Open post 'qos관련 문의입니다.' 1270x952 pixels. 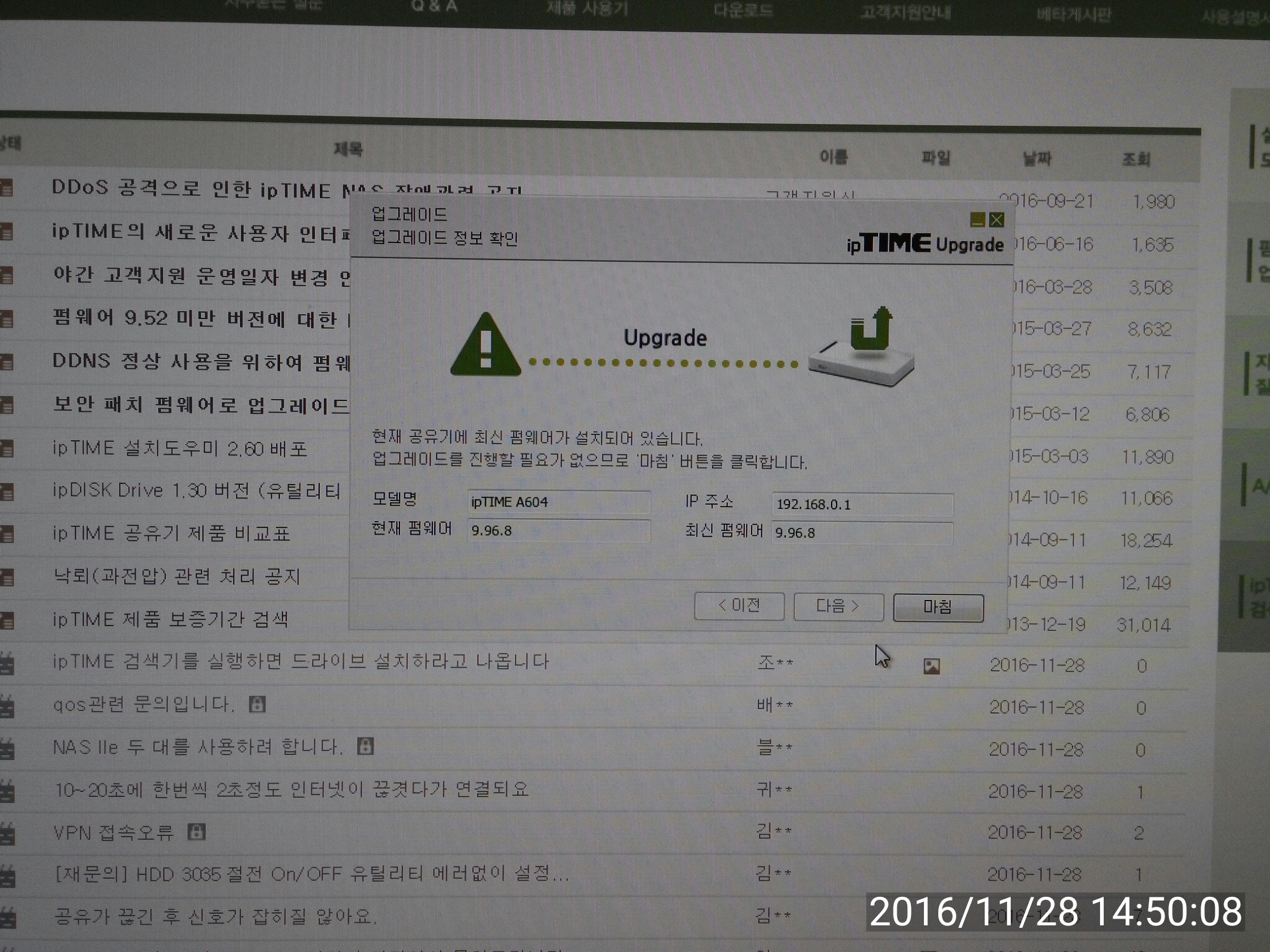coord(144,704)
